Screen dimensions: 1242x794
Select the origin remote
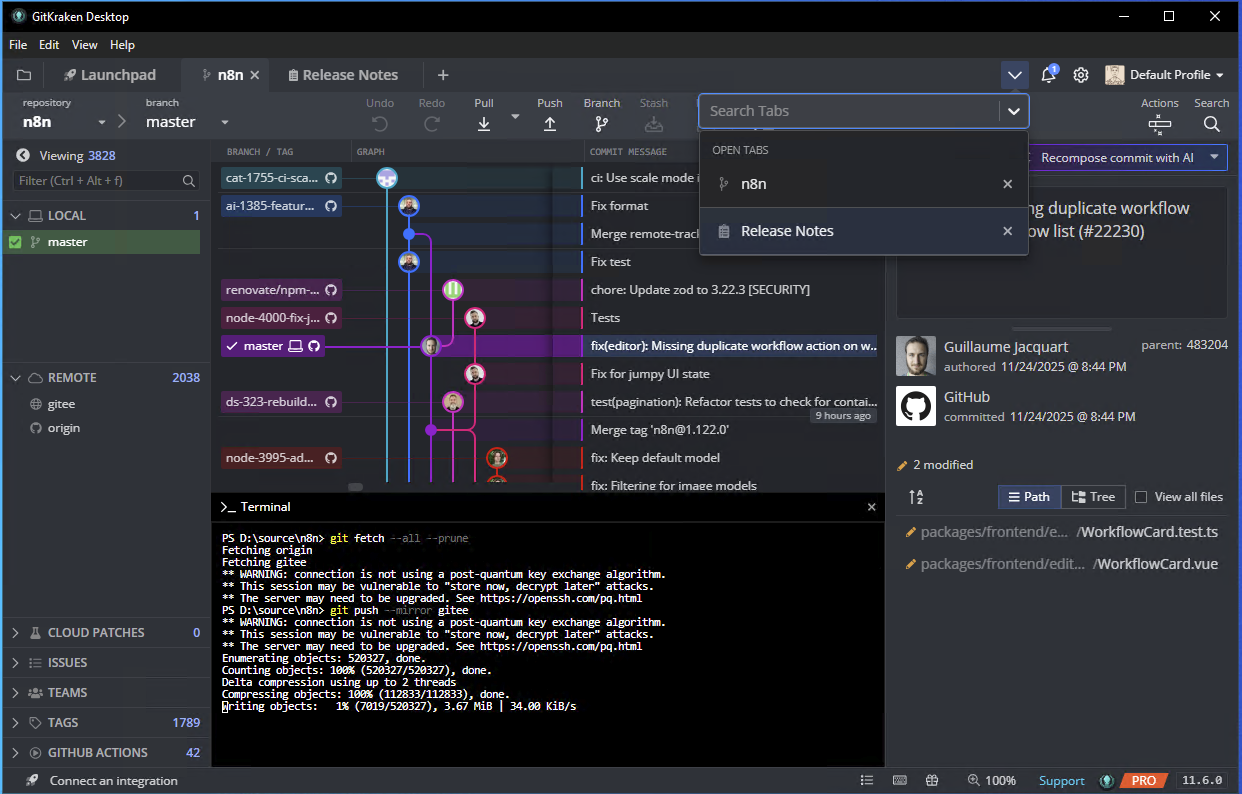(x=64, y=428)
